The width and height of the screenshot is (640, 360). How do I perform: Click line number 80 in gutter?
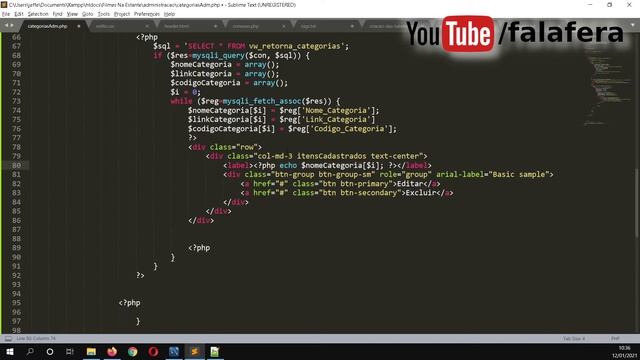point(16,165)
